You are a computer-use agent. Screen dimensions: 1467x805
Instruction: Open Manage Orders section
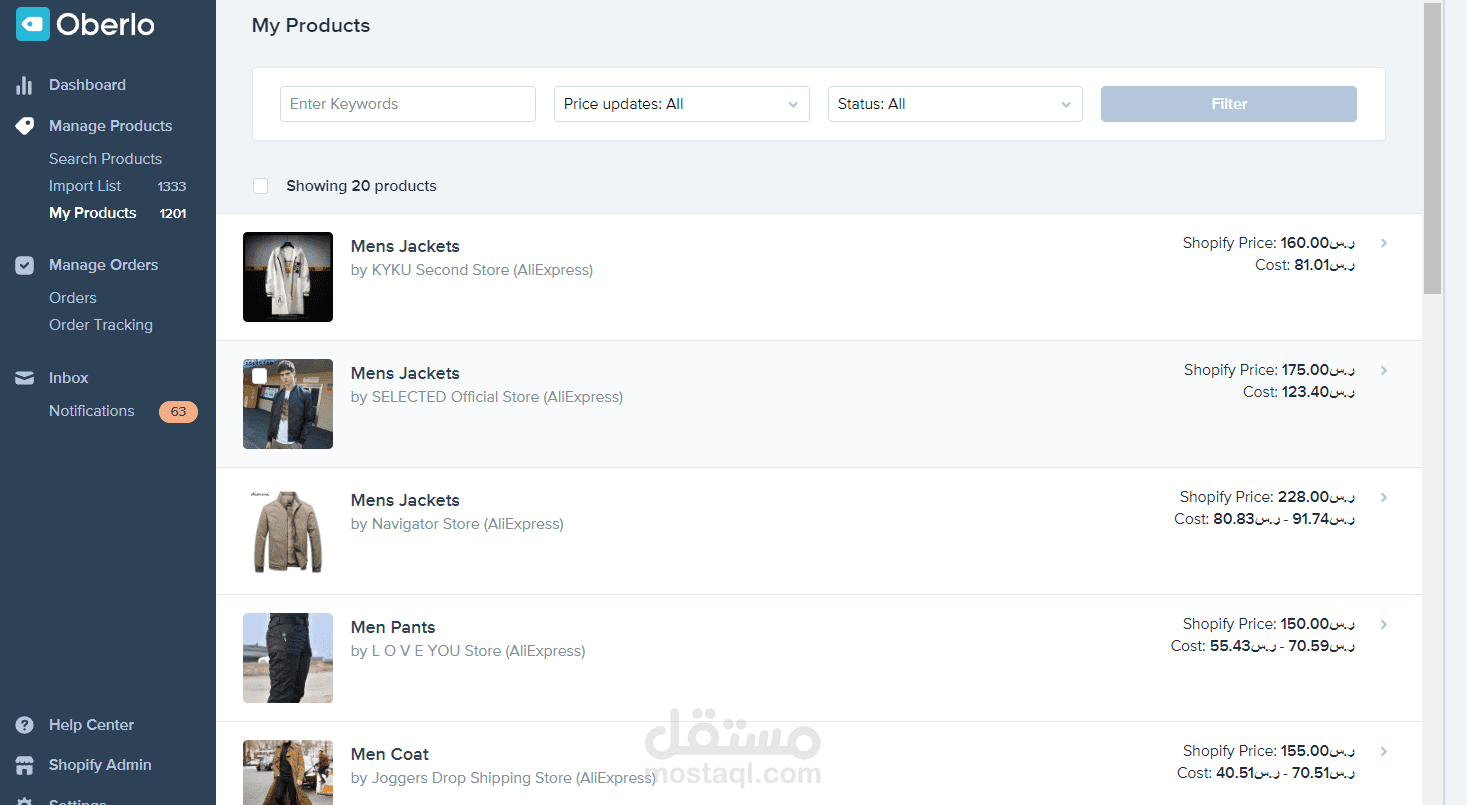[x=103, y=265]
